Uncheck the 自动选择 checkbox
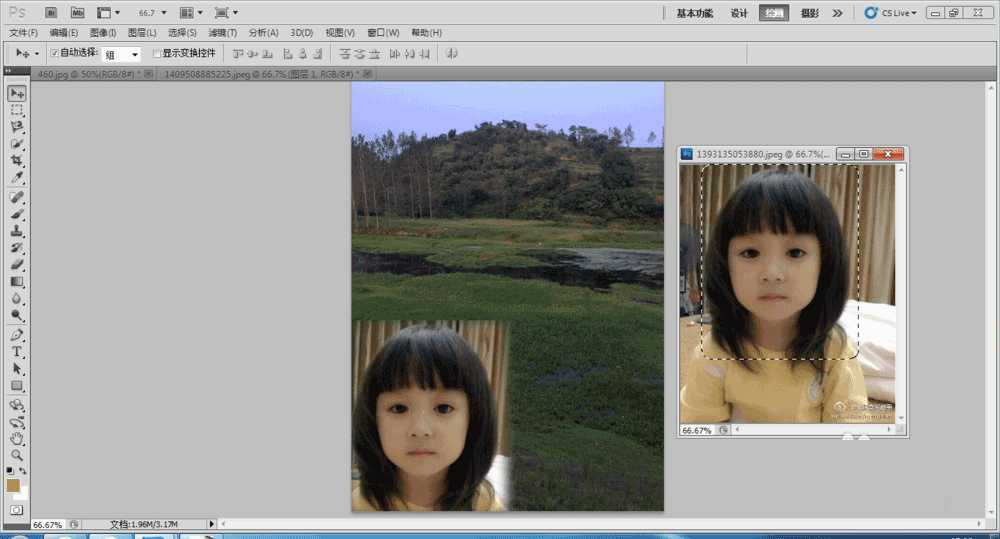The image size is (1000, 539). pyautogui.click(x=54, y=53)
